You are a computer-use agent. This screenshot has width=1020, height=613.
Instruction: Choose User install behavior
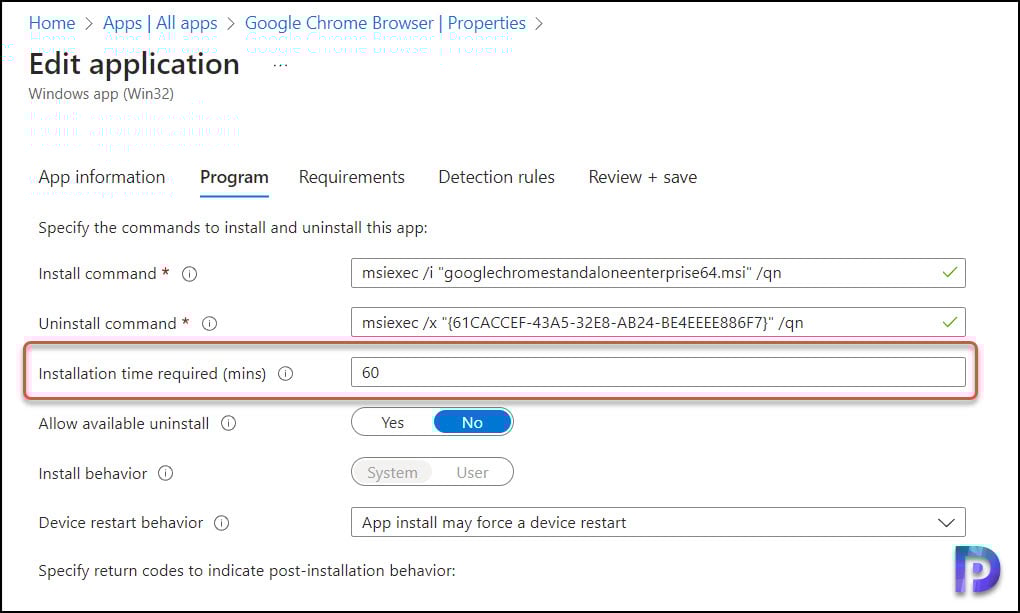(472, 472)
